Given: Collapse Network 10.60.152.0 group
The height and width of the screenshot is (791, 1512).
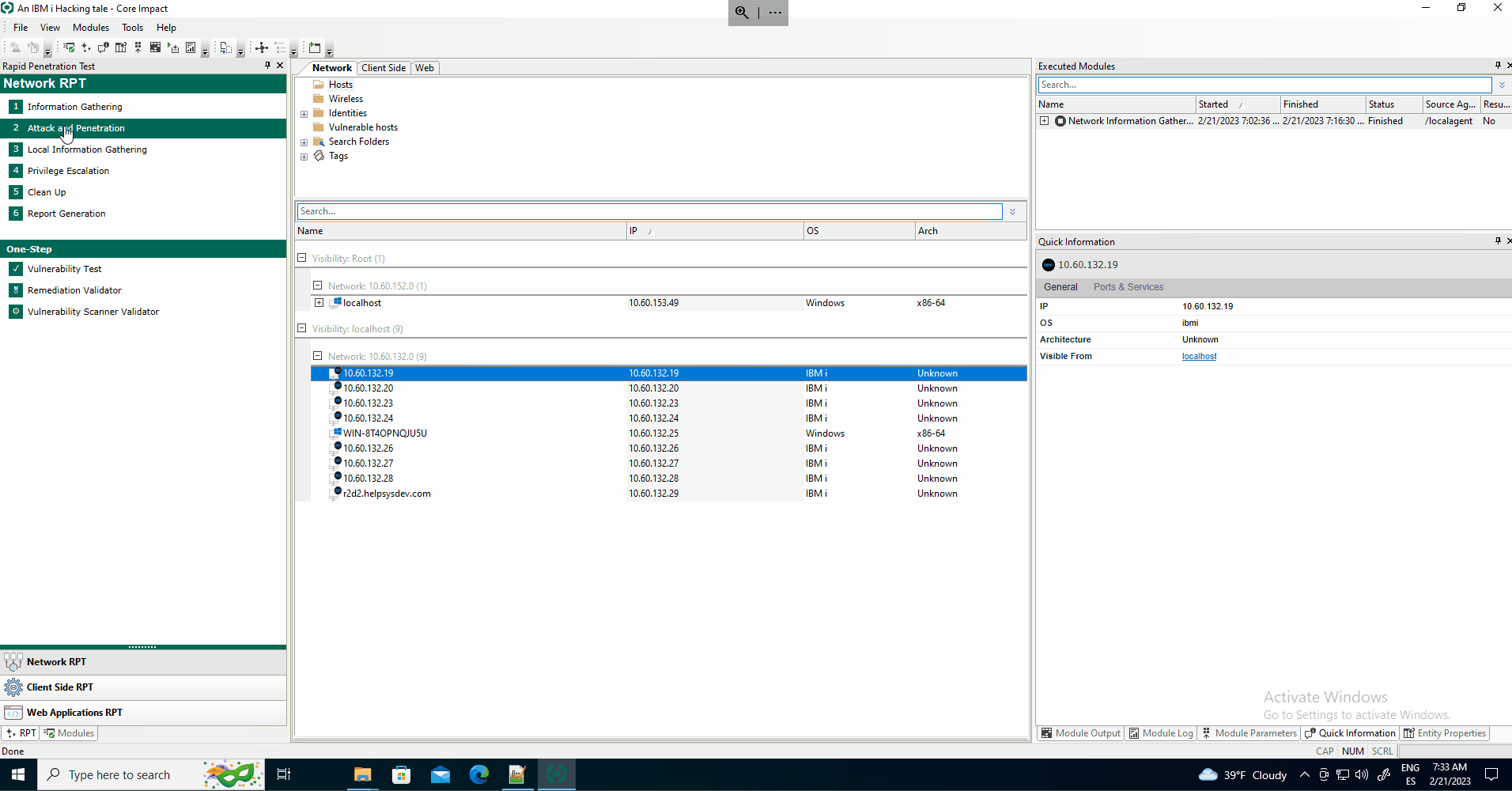Looking at the screenshot, I should click(x=317, y=286).
